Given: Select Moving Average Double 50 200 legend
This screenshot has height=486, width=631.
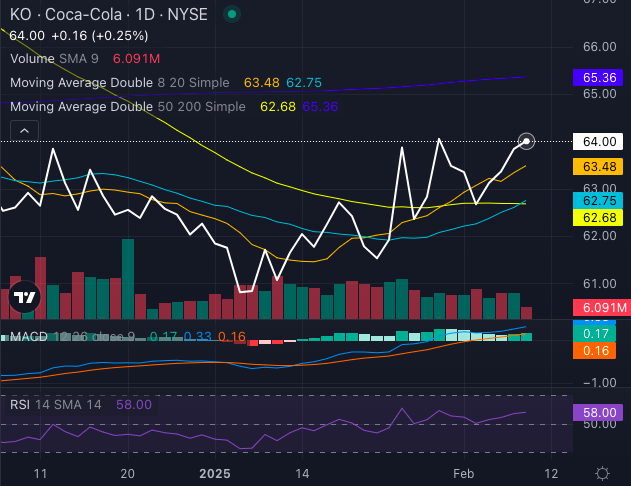Looking at the screenshot, I should [x=124, y=105].
